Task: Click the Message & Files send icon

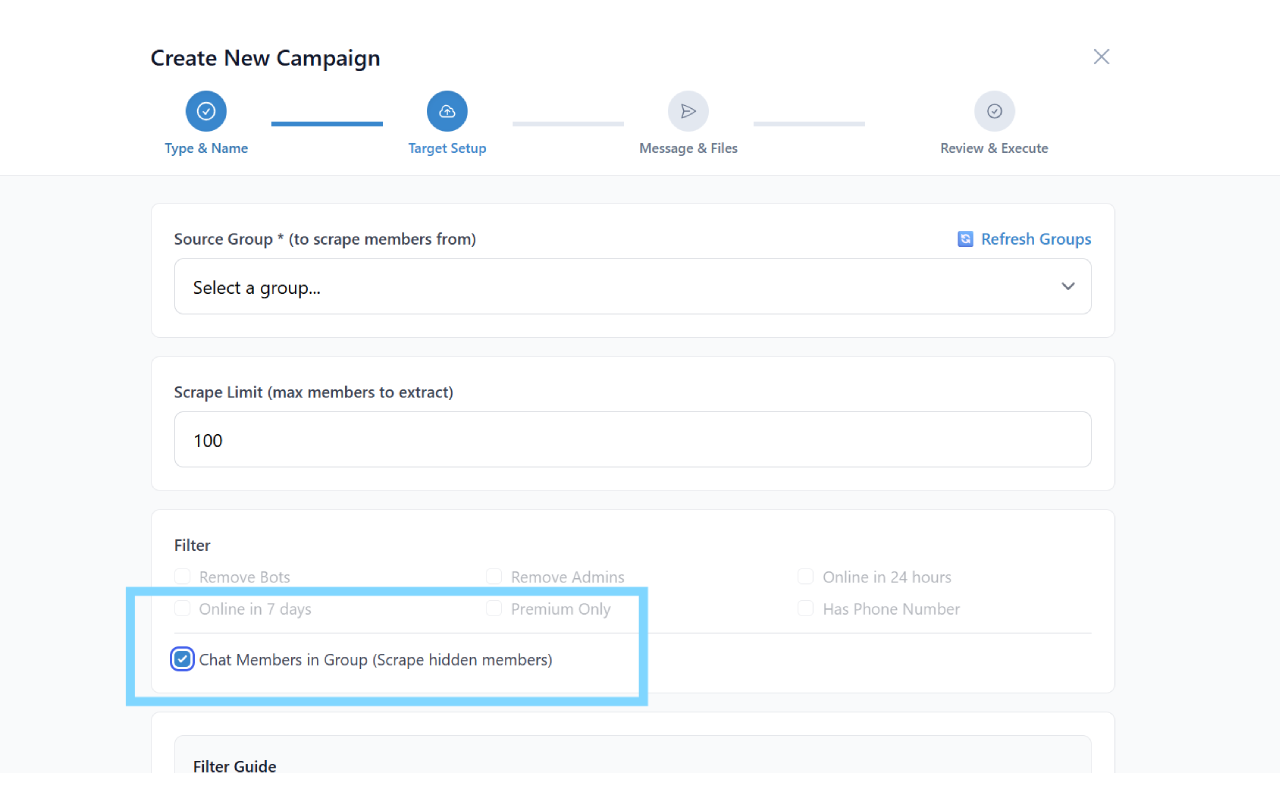Action: (688, 111)
